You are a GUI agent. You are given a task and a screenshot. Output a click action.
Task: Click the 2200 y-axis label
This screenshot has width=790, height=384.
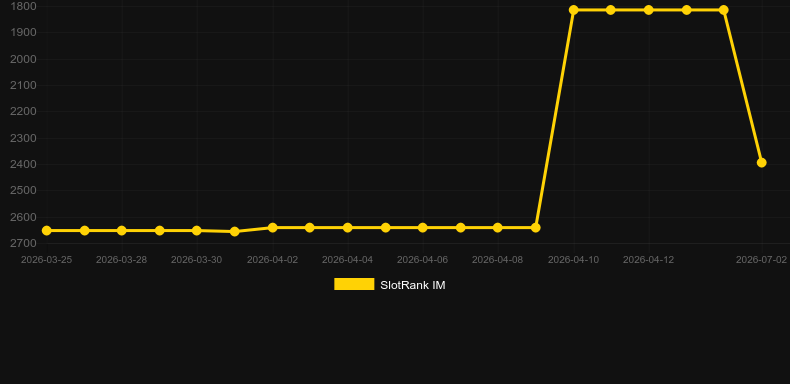pos(23,111)
